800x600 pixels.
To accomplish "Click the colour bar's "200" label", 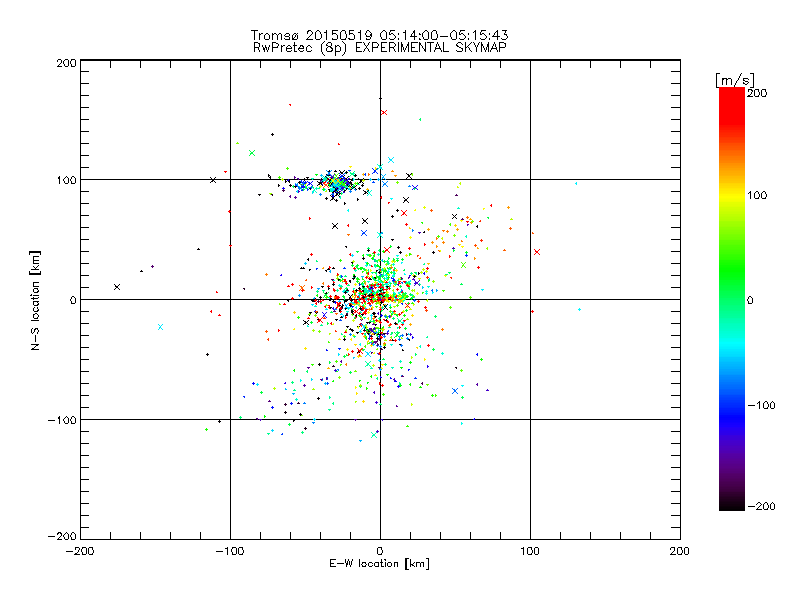I will pos(757,93).
